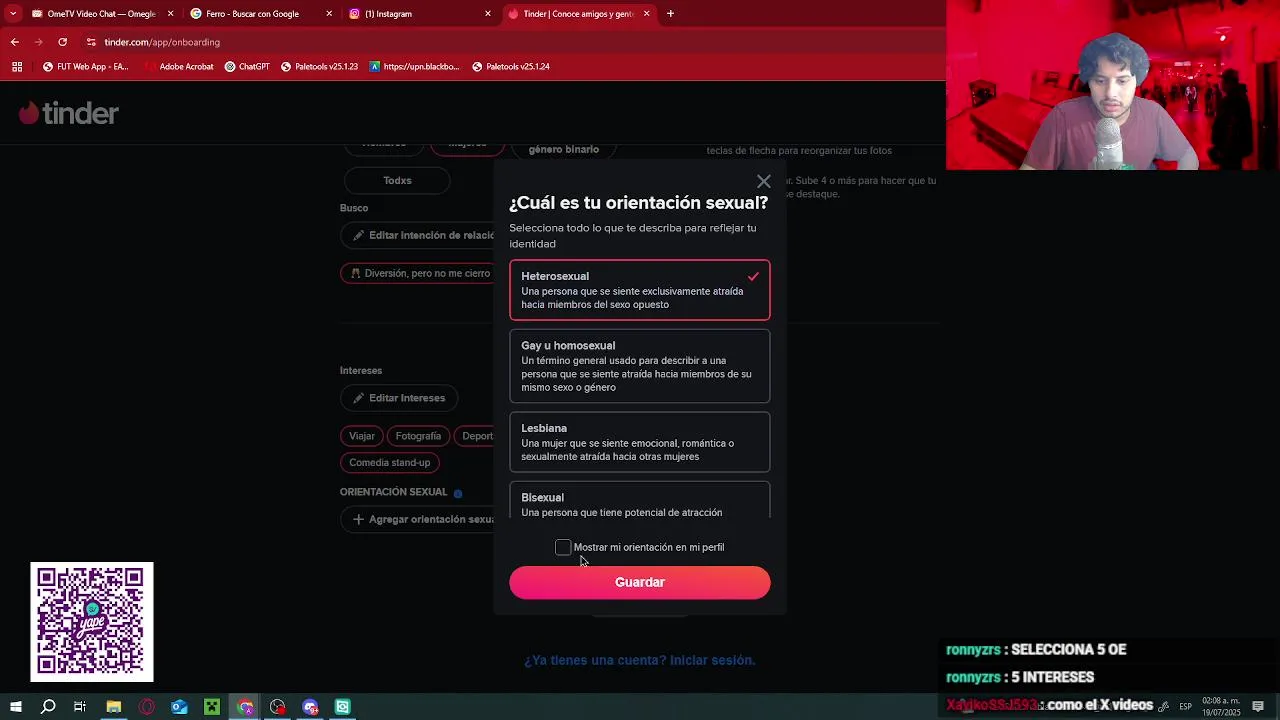Image resolution: width=1280 pixels, height=720 pixels.
Task: Open the Chrome apps grid icon
Action: [x=17, y=67]
